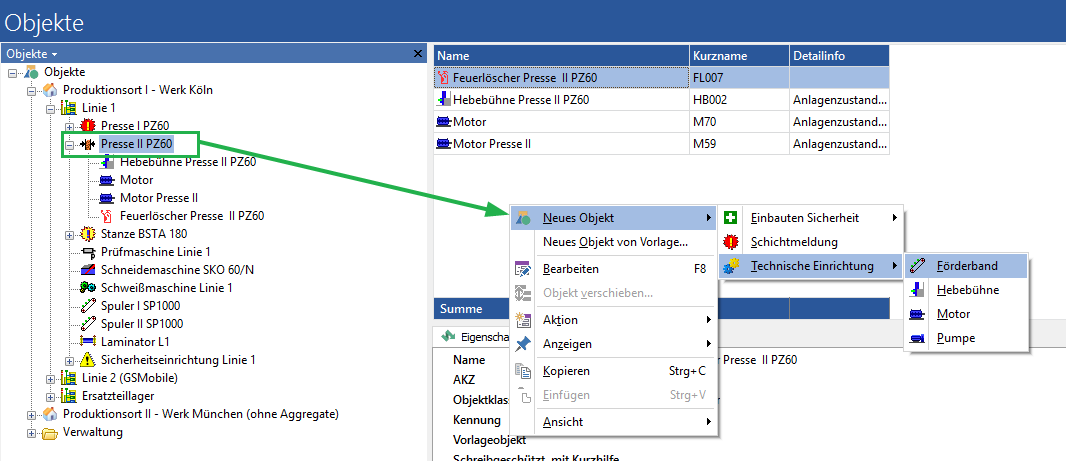Close the Objekte tree panel
Viewport: 1066px width, 461px height.
tap(418, 54)
